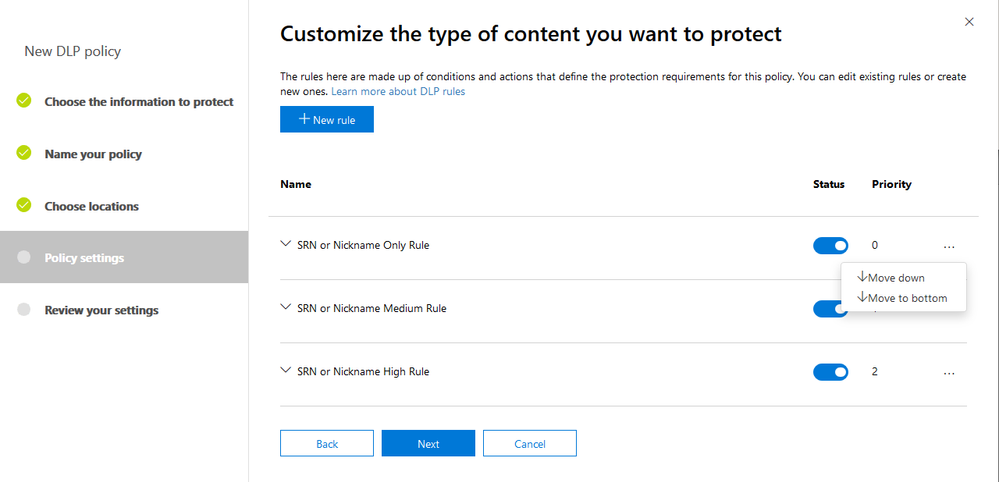Toggle status of SRN or Nickname High Rule
The width and height of the screenshot is (999, 482).
[830, 372]
